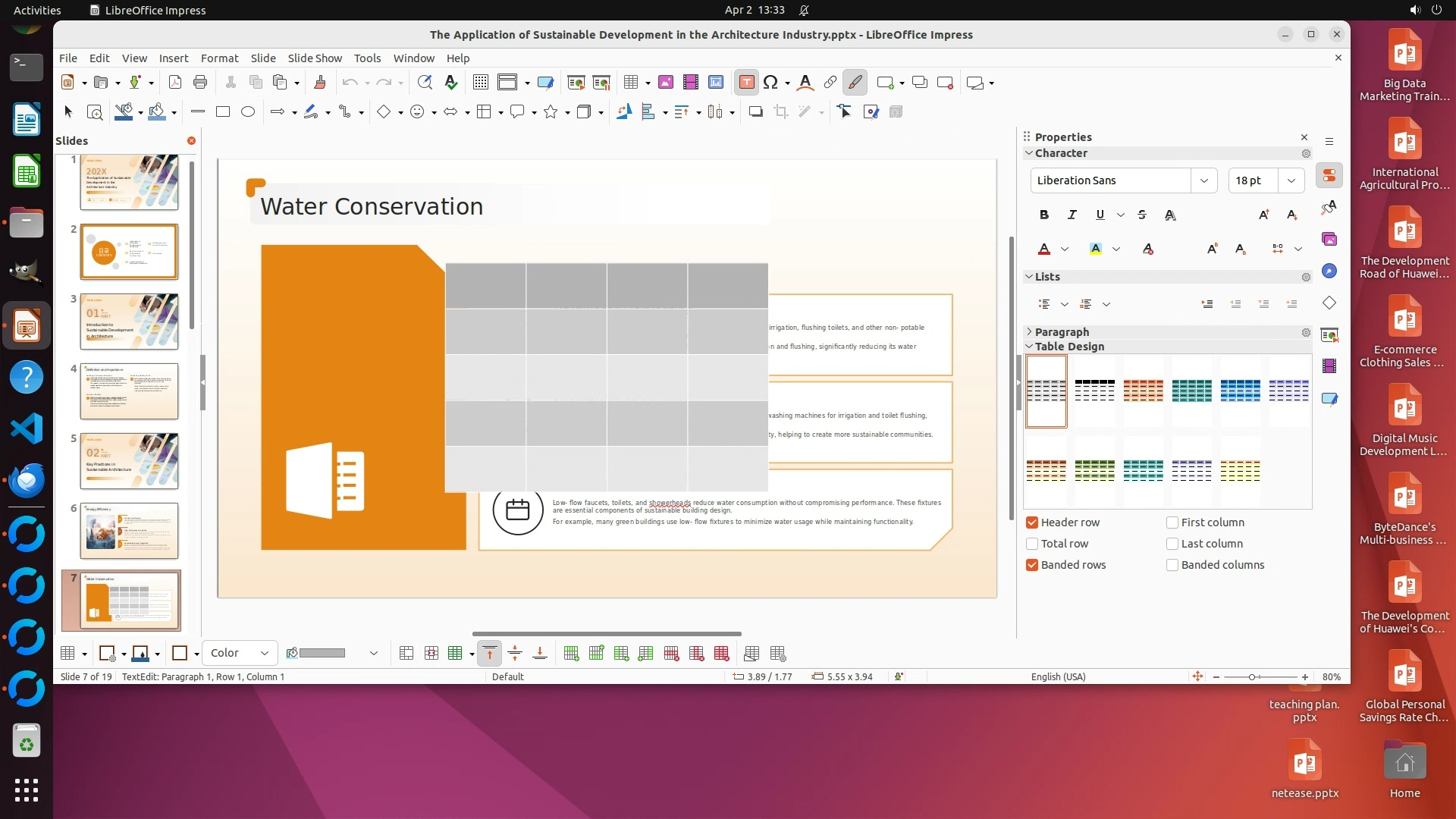
Task: Click the Print icon in toolbar
Action: coord(200,83)
